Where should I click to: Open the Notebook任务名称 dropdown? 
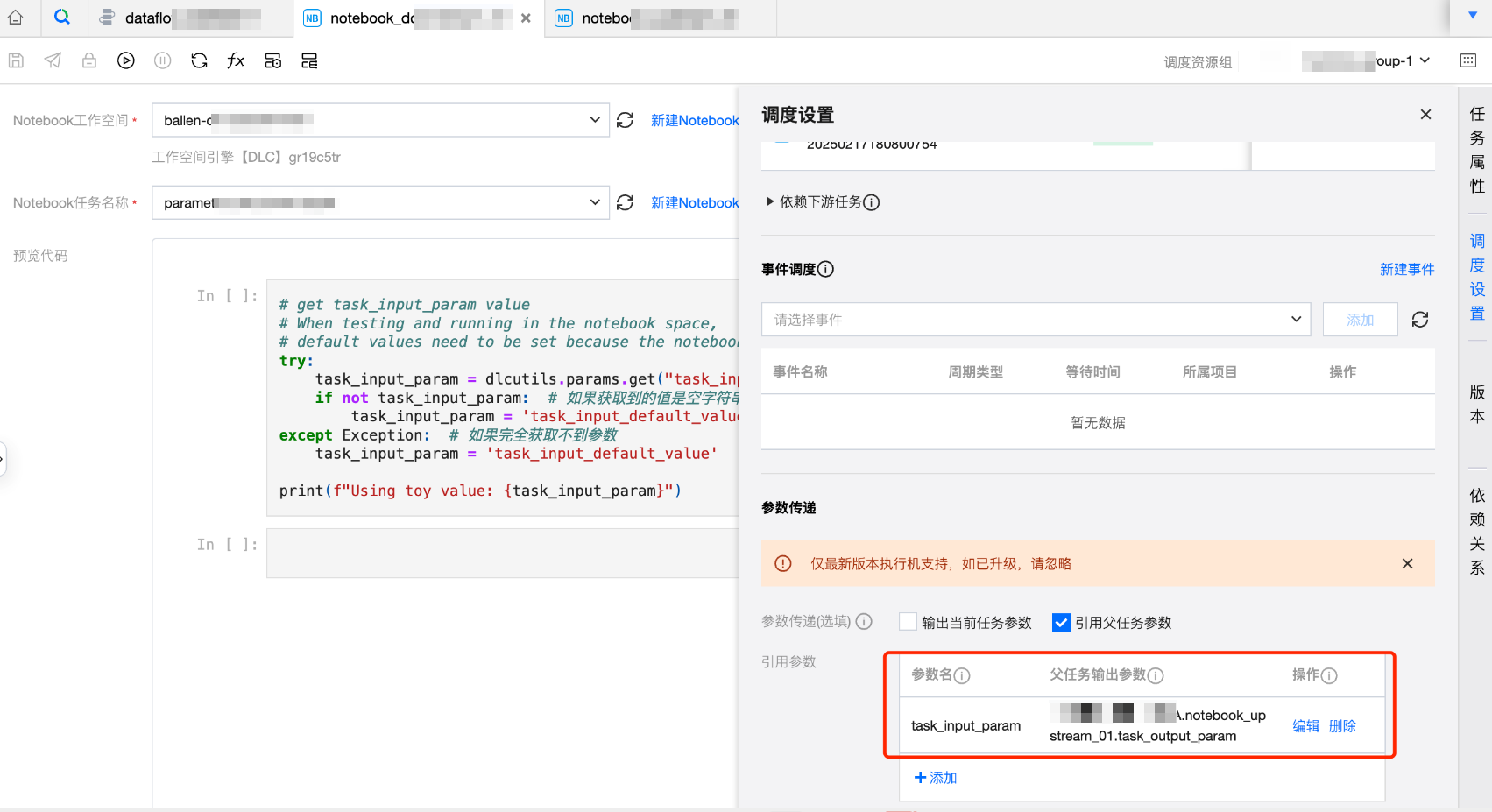pyautogui.click(x=380, y=202)
